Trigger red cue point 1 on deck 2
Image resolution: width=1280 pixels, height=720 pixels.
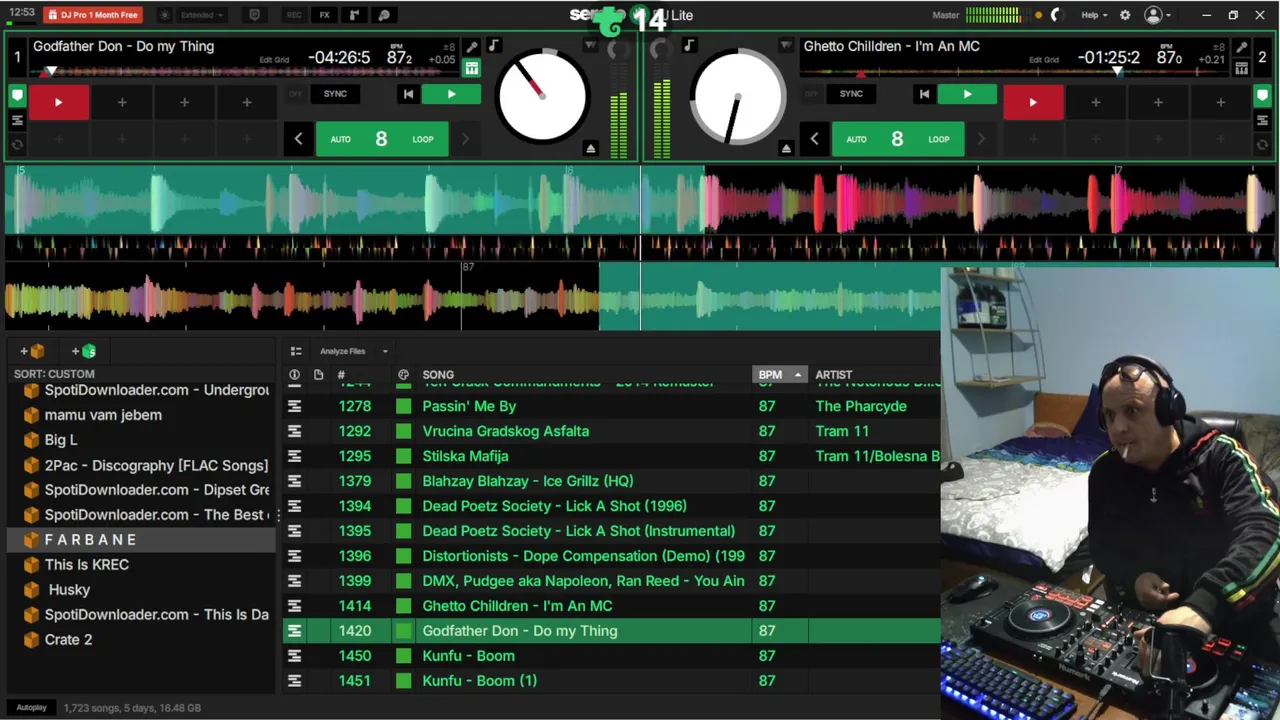pyautogui.click(x=1033, y=102)
